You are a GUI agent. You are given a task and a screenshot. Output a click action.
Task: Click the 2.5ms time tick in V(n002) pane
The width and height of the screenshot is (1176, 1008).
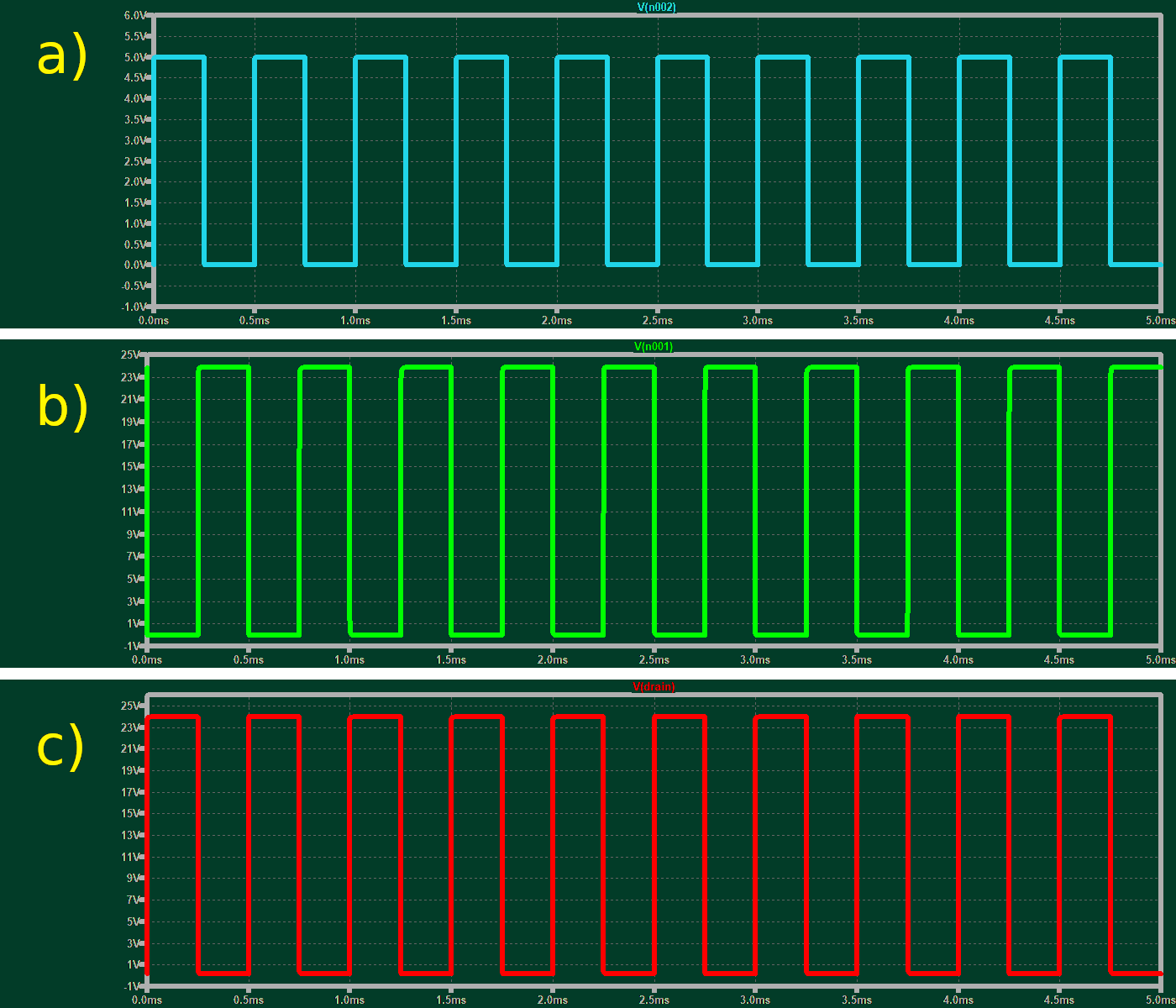[658, 321]
